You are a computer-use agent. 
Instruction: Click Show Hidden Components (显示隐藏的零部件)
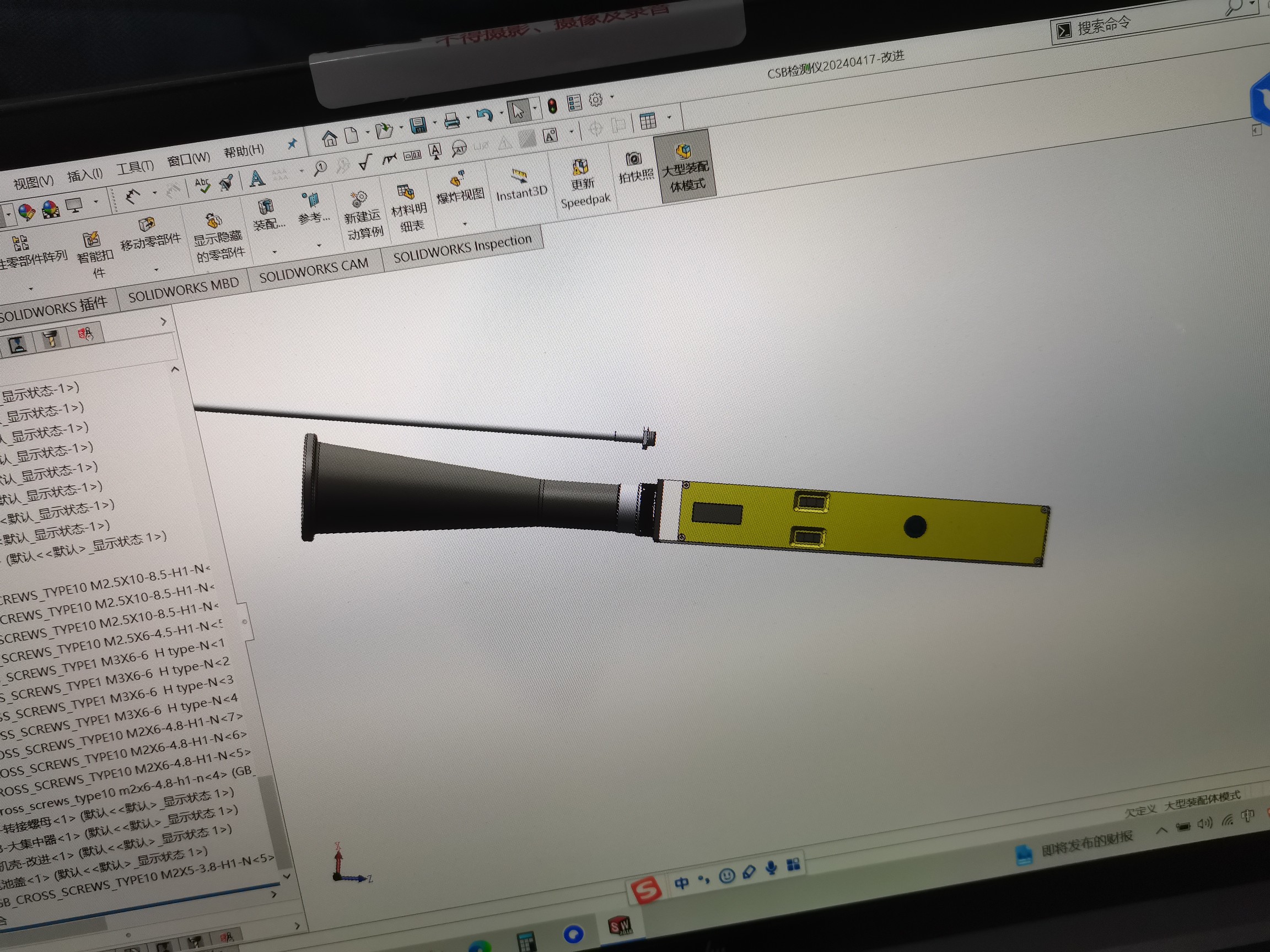(x=218, y=238)
